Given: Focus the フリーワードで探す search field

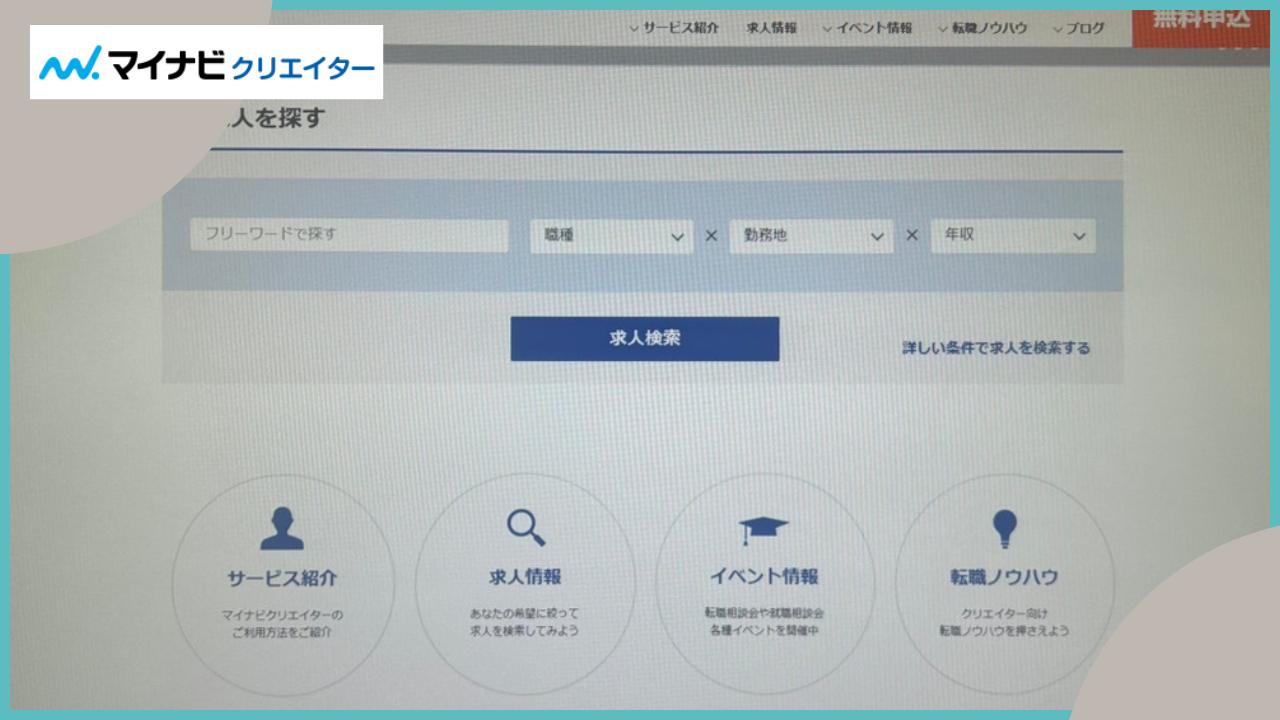Looking at the screenshot, I should 349,235.
